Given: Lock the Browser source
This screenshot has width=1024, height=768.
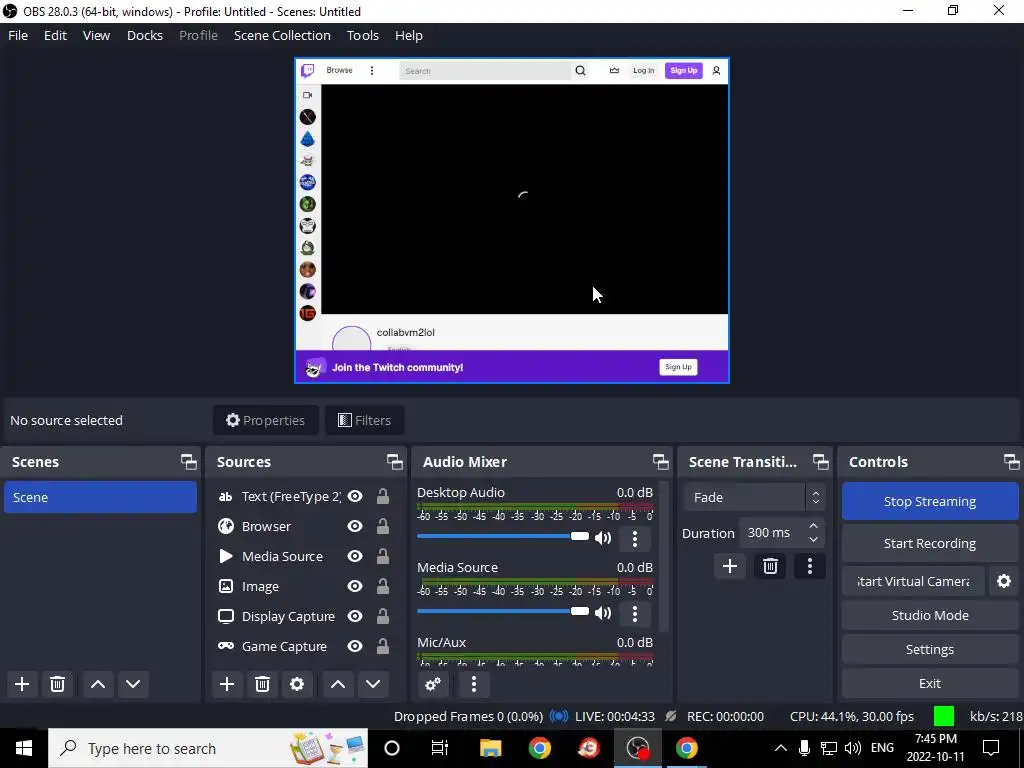Looking at the screenshot, I should tap(383, 526).
